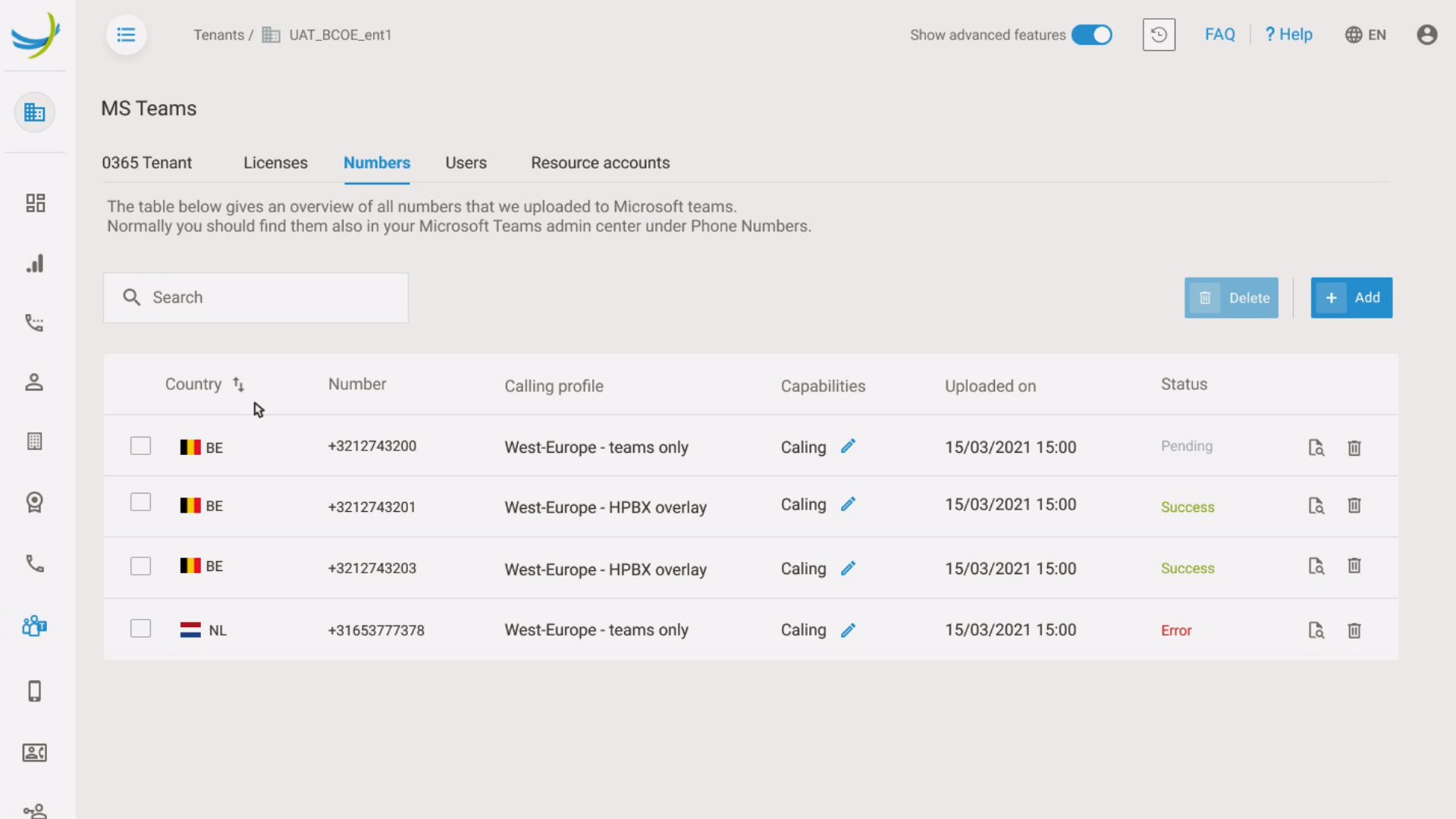Toggle the Show advanced features switch
This screenshot has height=819, width=1456.
[1093, 35]
